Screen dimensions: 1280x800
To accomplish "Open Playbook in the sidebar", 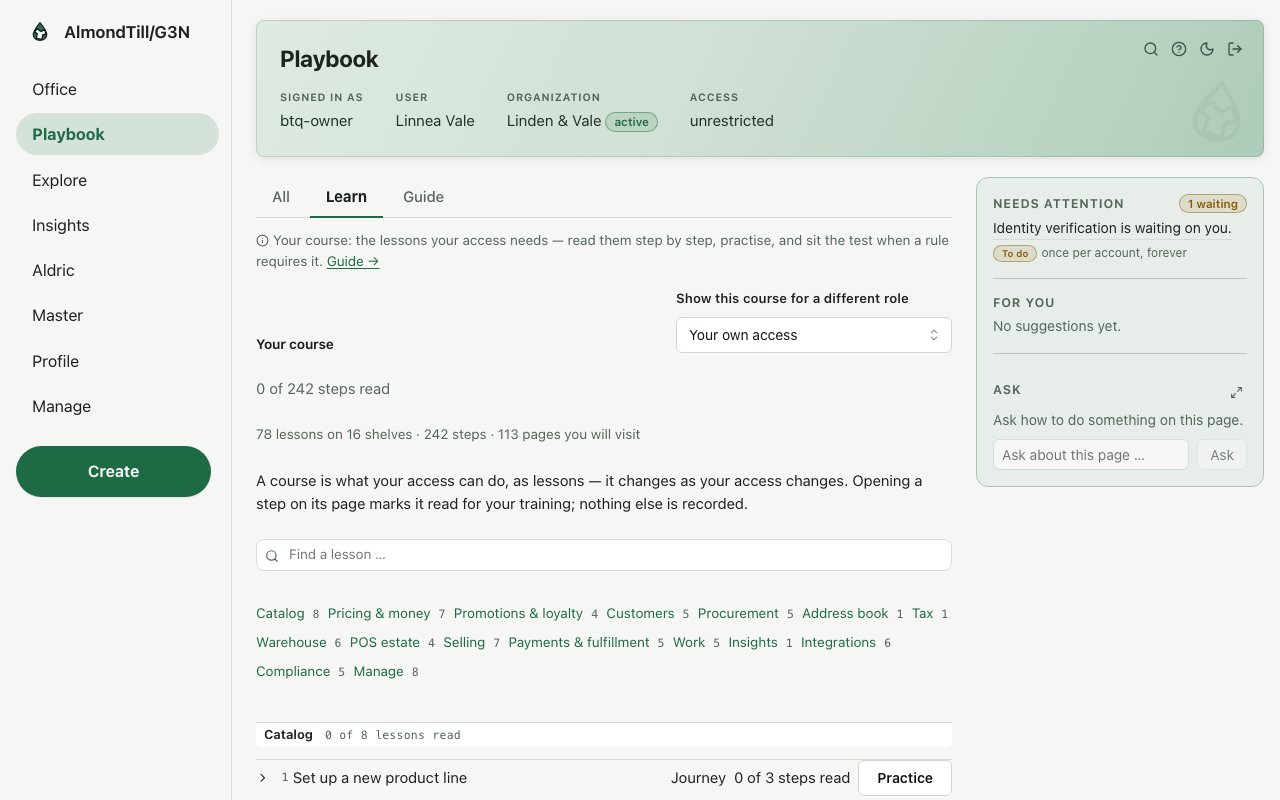I will 117,134.
